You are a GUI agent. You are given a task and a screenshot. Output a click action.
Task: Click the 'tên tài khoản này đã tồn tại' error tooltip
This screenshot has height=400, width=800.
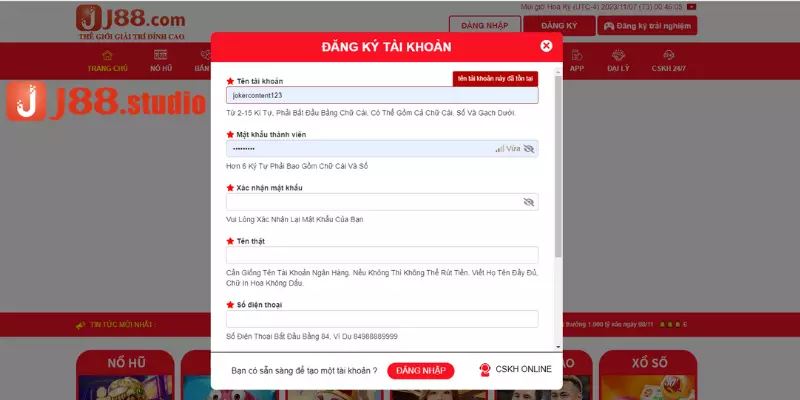pyautogui.click(x=495, y=79)
